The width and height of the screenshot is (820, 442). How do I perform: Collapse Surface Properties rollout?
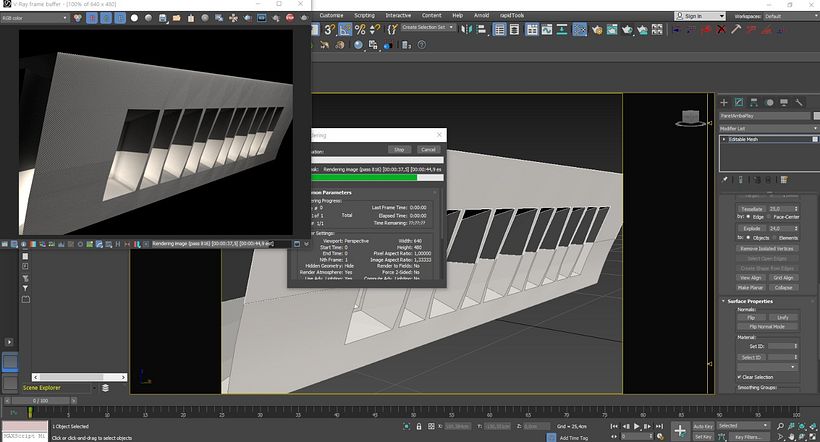pos(748,301)
